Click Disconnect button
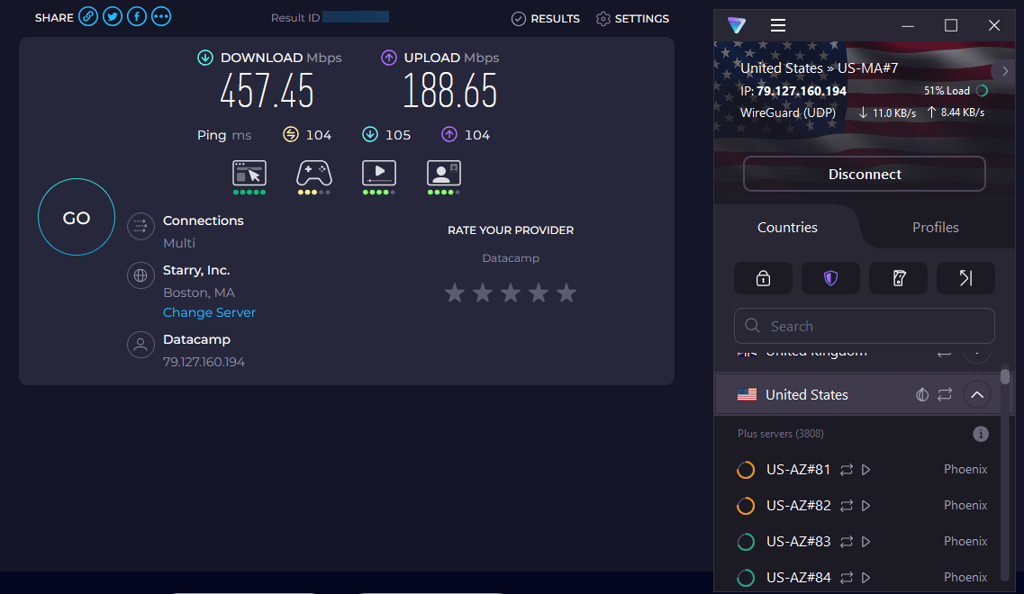This screenshot has height=594, width=1024. coord(864,174)
